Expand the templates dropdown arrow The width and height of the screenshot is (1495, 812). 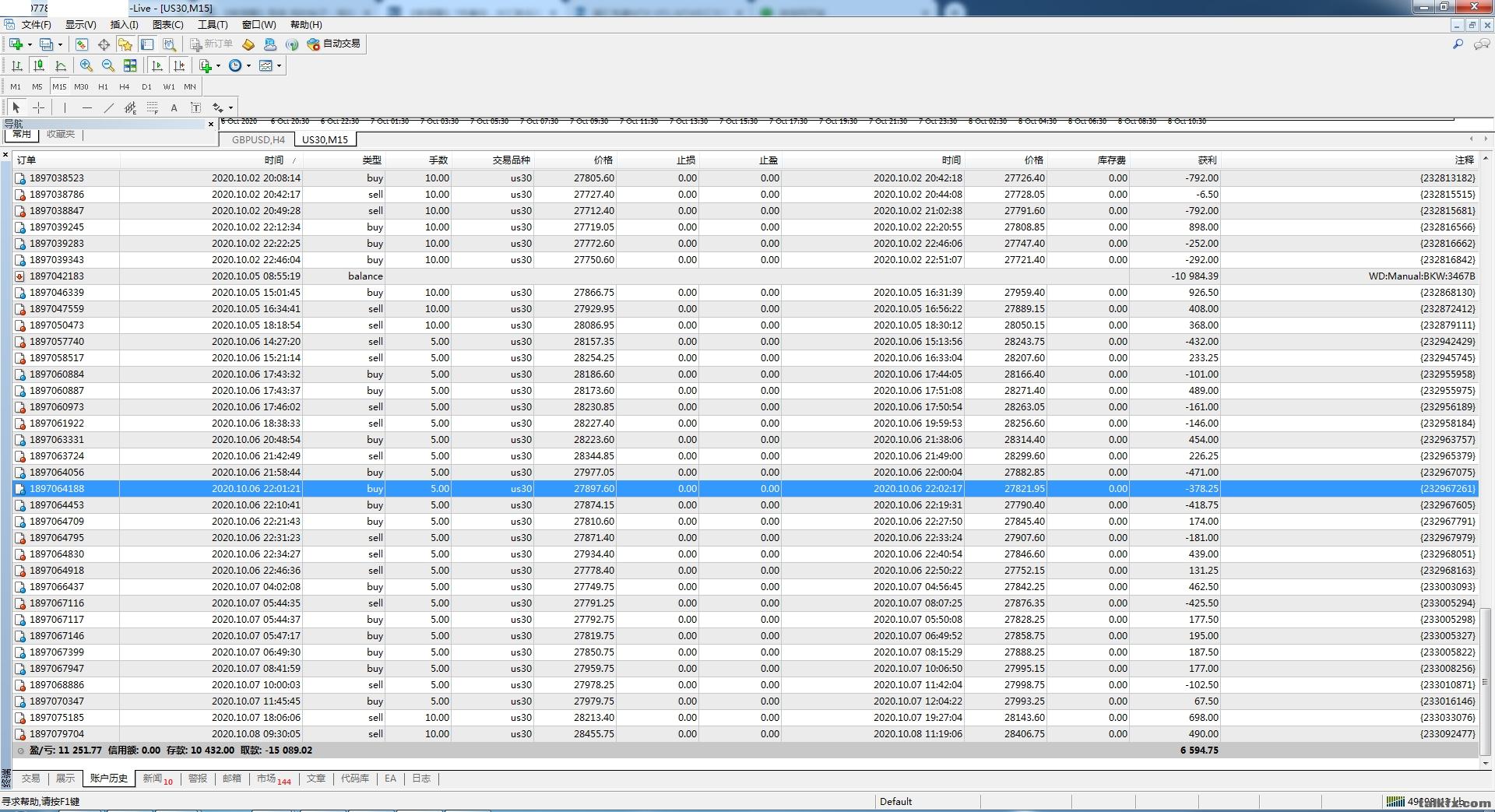tap(279, 66)
